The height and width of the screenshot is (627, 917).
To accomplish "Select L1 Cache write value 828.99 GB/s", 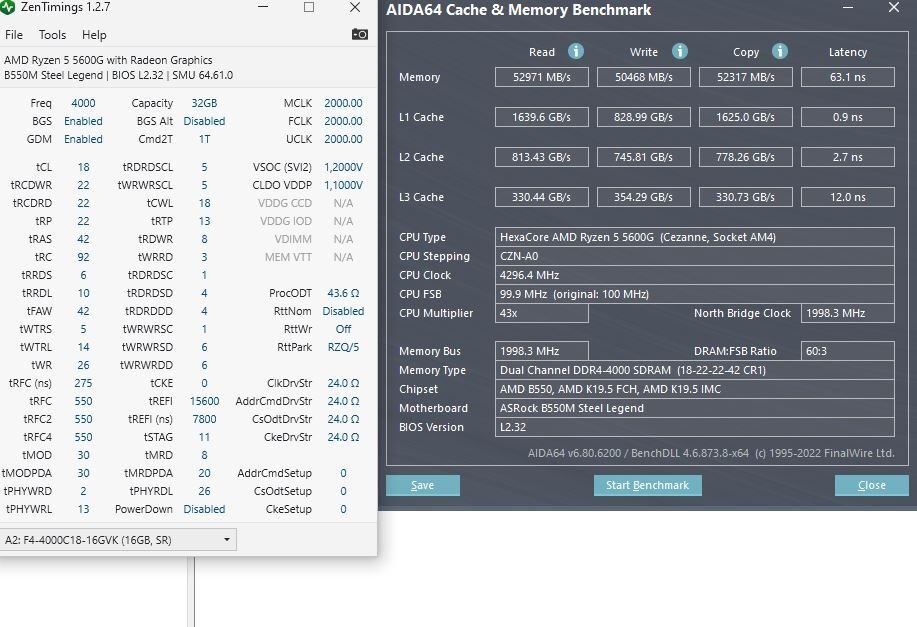I will pyautogui.click(x=643, y=117).
